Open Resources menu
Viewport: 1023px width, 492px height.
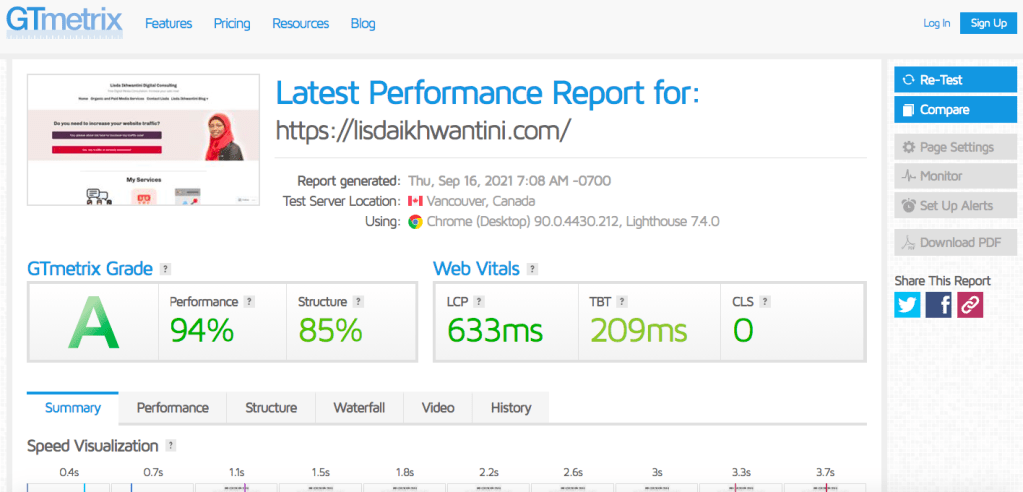(301, 24)
